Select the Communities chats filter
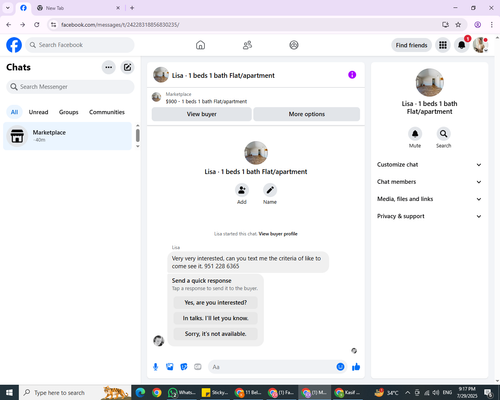This screenshot has height=400, width=500. click(x=107, y=112)
